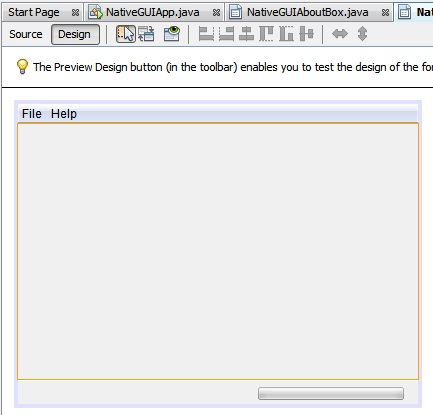
Task: Align components to top in row
Action: (266, 34)
